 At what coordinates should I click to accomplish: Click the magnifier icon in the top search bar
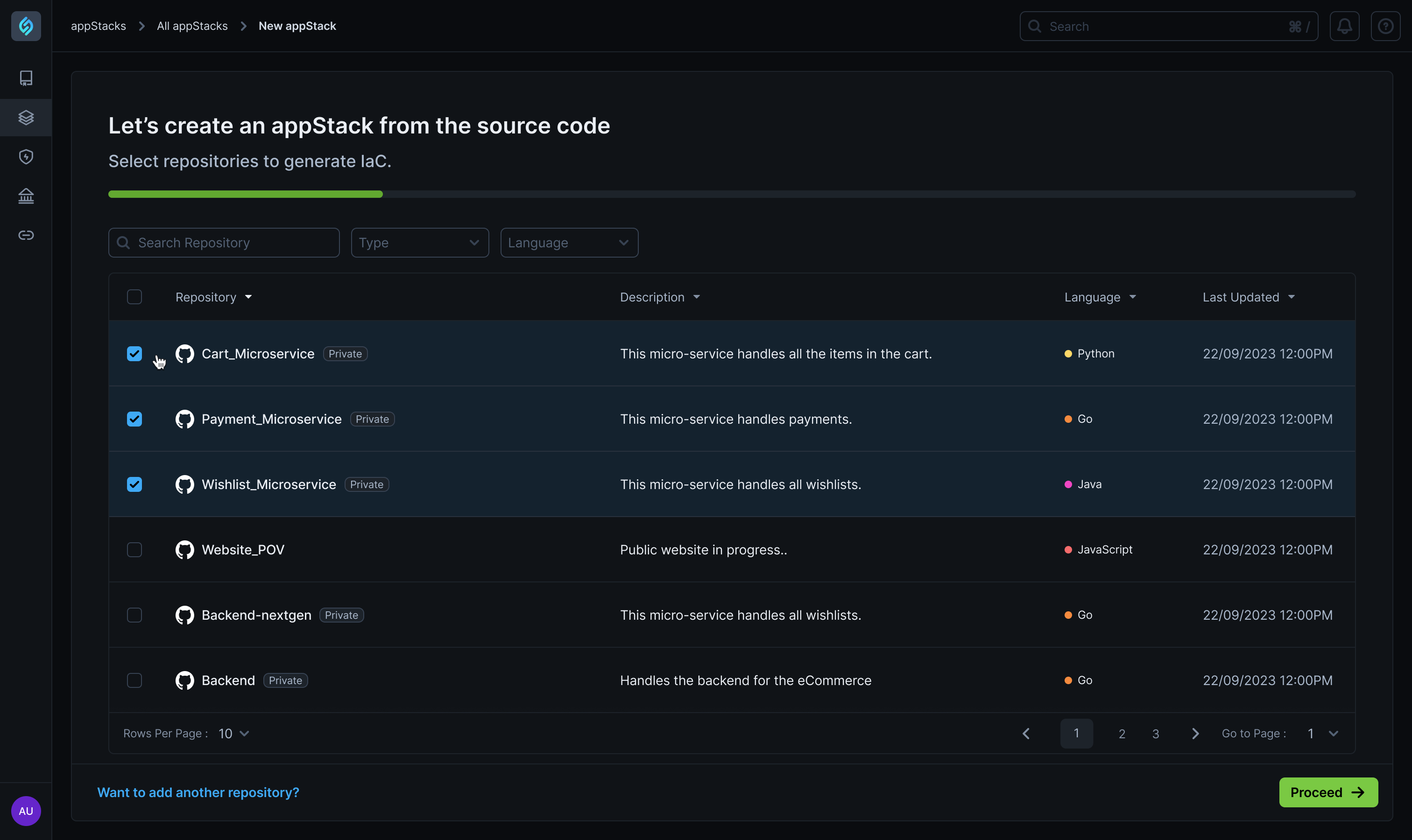(x=1034, y=26)
